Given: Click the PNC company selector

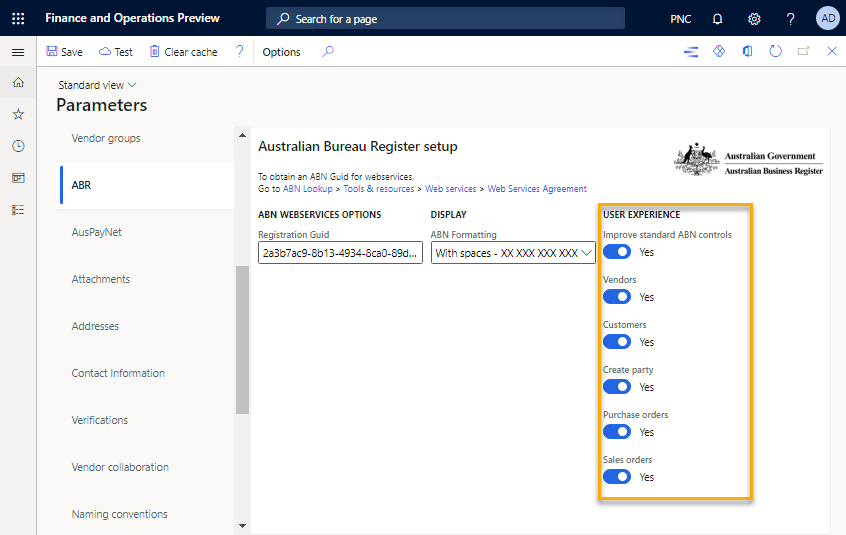Looking at the screenshot, I should pos(680,19).
